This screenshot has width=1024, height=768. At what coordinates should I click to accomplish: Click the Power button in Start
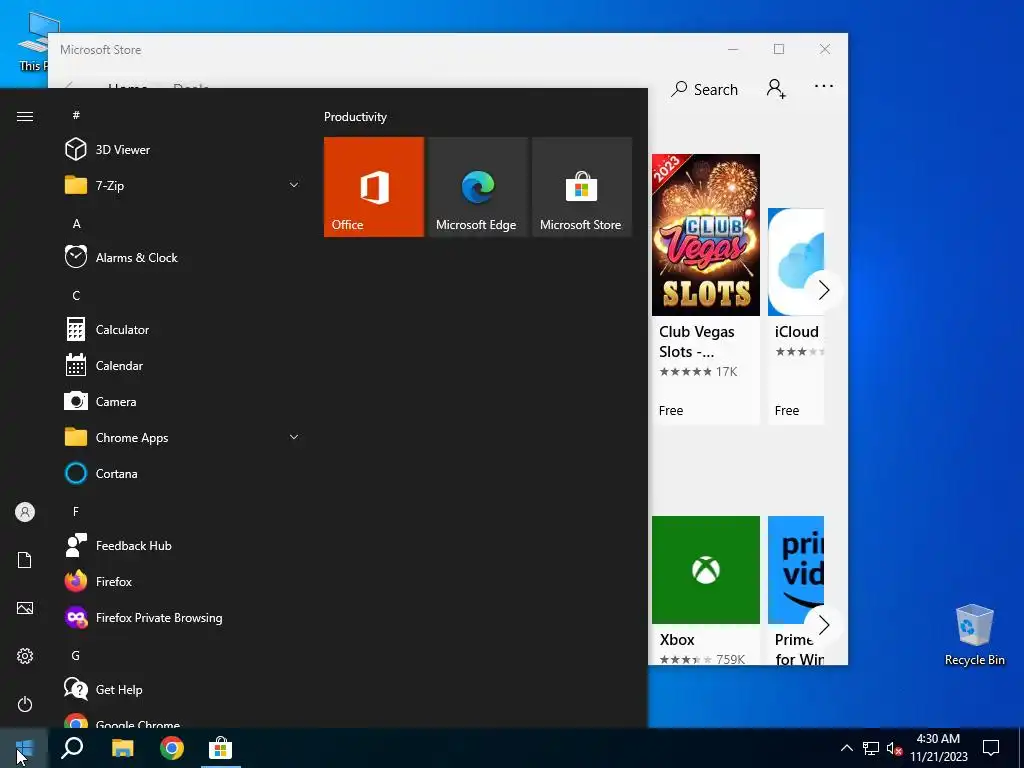(x=25, y=704)
